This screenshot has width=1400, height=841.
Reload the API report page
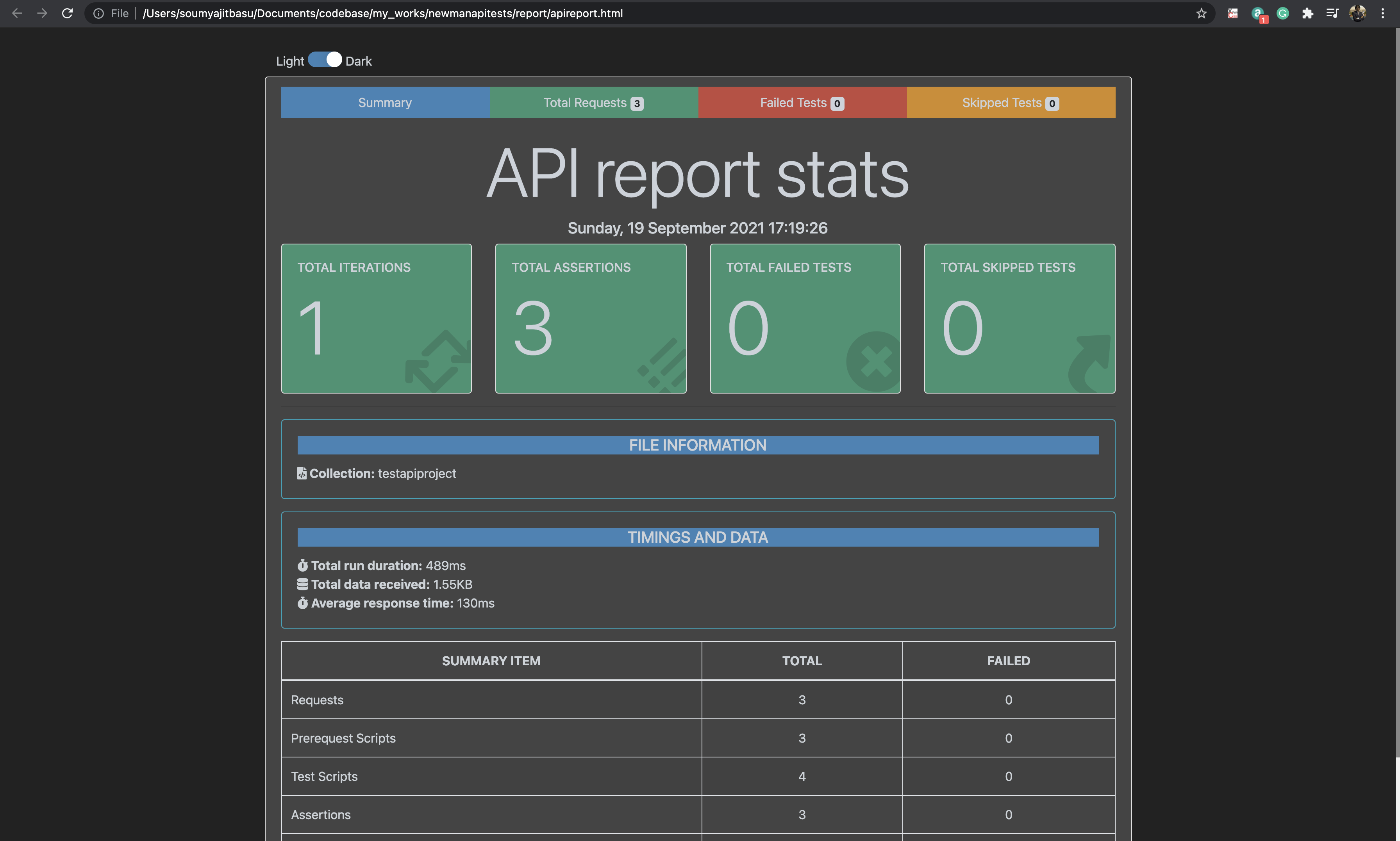point(68,13)
